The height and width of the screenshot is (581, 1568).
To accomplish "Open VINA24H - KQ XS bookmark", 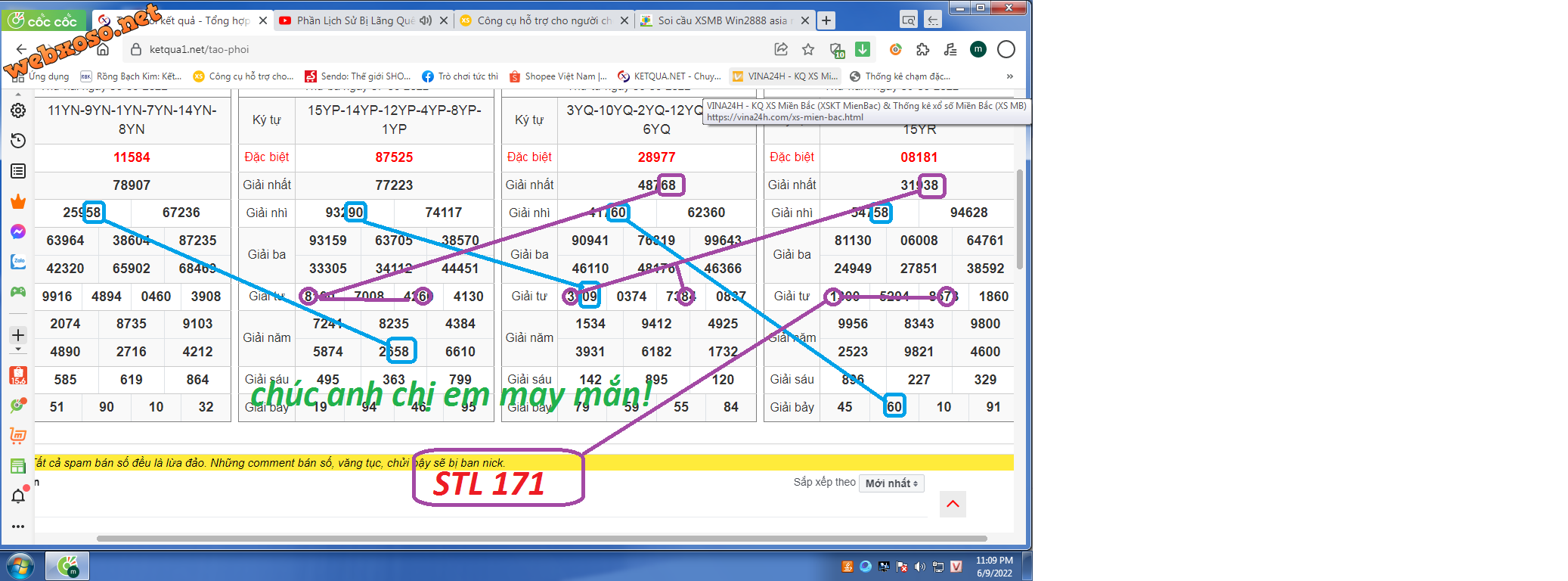I will click(x=785, y=76).
